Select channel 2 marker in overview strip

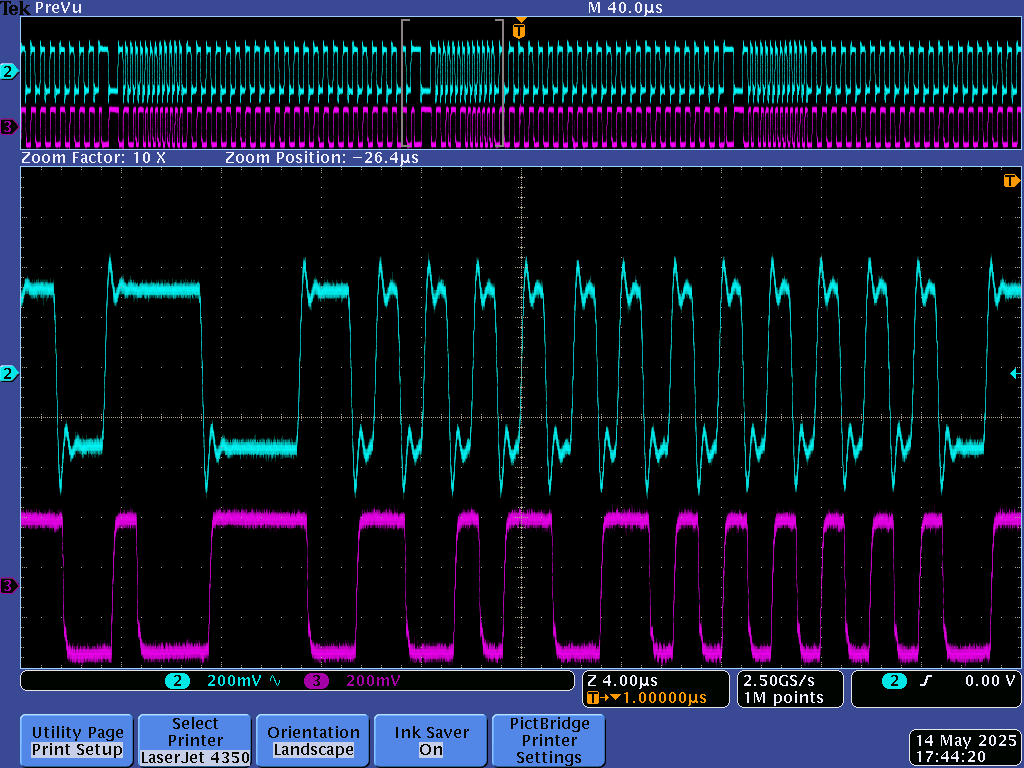pyautogui.click(x=9, y=72)
